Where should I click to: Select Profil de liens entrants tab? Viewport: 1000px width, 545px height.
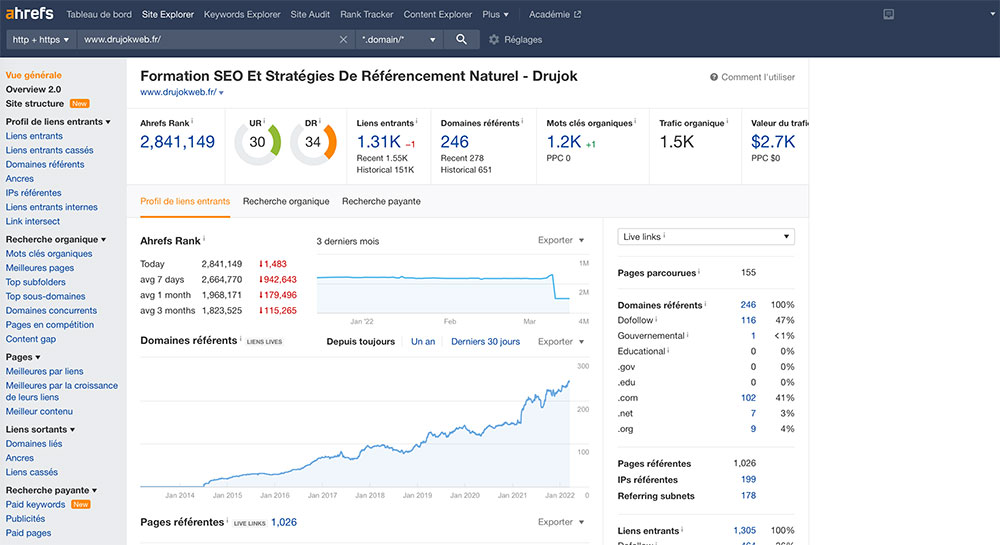pyautogui.click(x=185, y=201)
